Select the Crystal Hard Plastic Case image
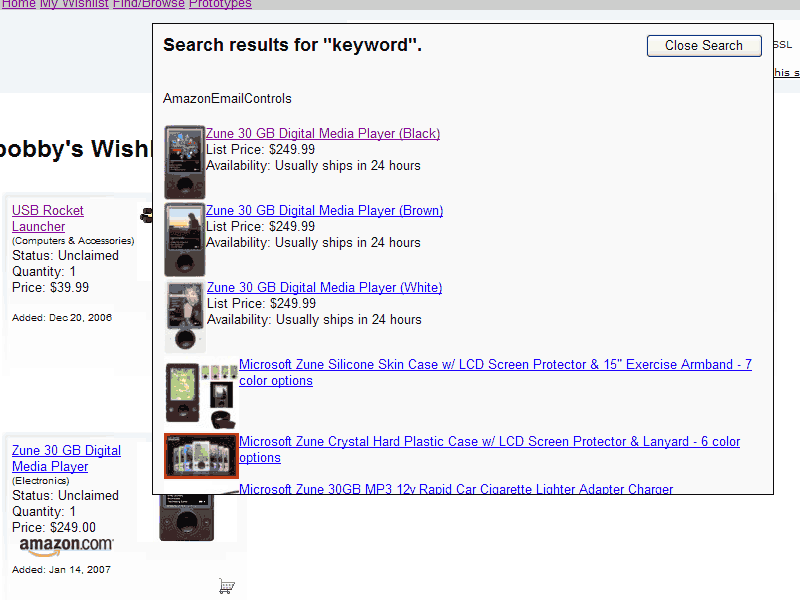The width and height of the screenshot is (800, 600). [x=202, y=456]
